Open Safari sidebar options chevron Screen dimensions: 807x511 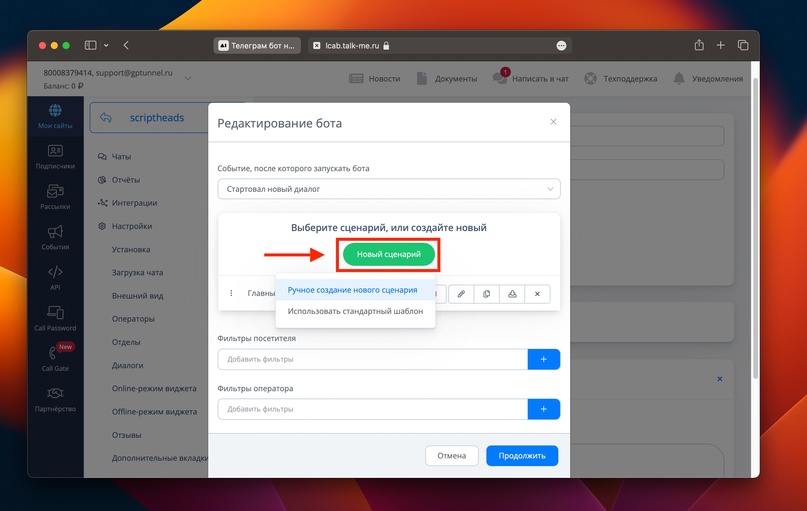[x=106, y=45]
